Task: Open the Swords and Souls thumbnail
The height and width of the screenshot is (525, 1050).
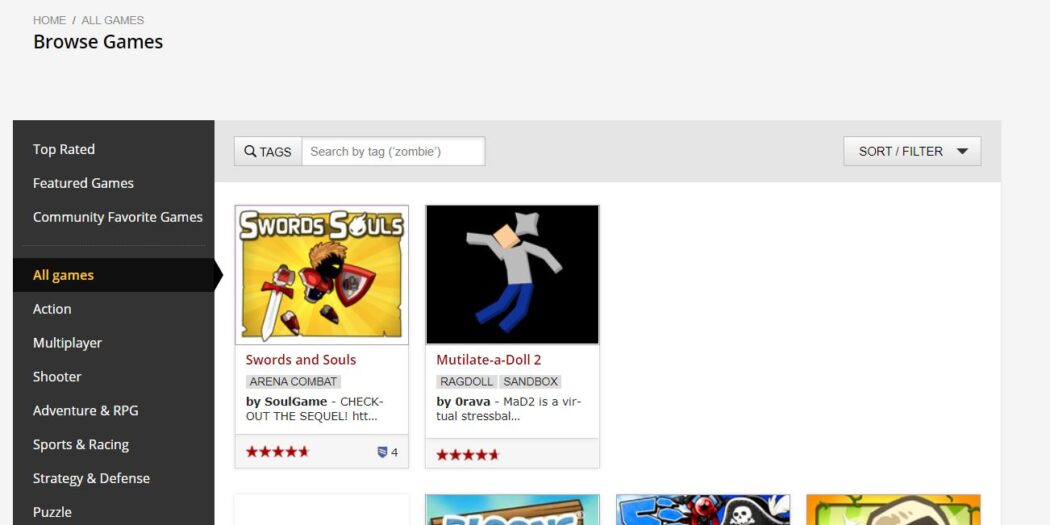Action: [x=322, y=275]
